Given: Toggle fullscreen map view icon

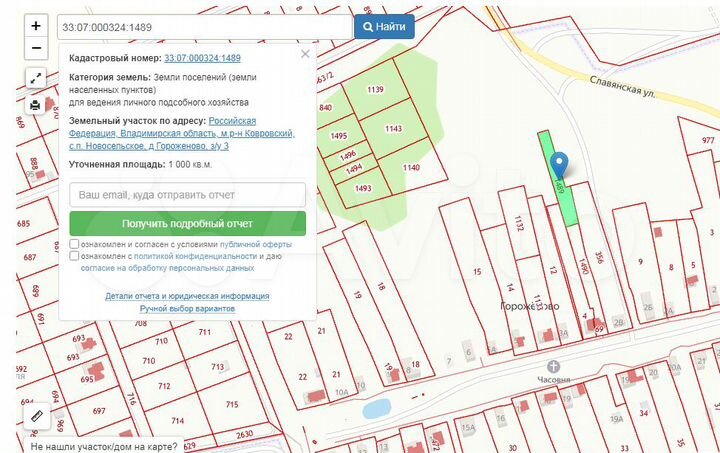Looking at the screenshot, I should coord(35,79).
